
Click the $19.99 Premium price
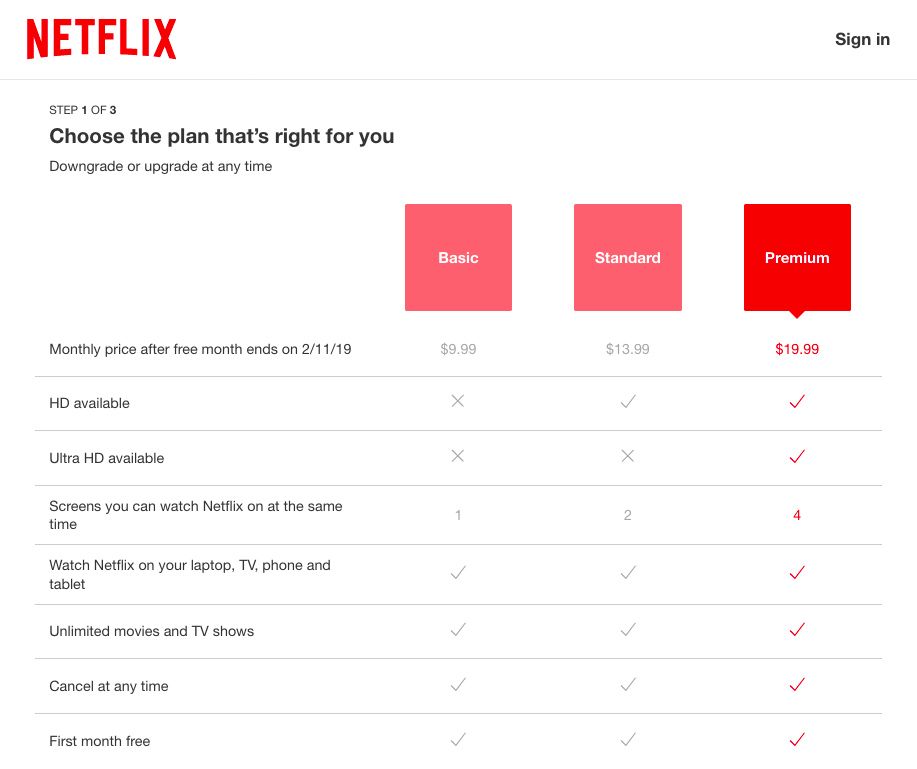click(x=796, y=349)
